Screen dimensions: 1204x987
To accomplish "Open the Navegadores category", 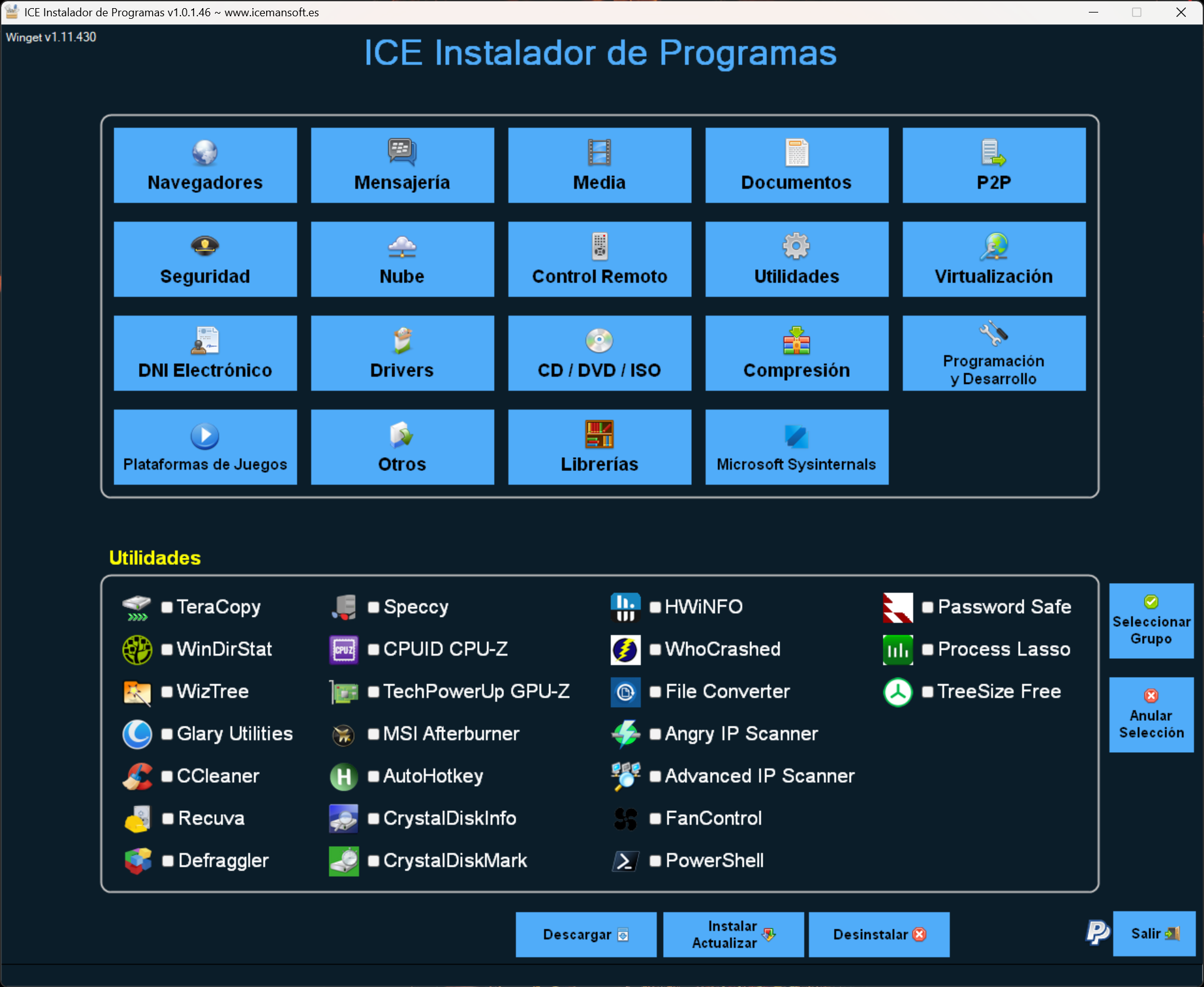I will pos(205,165).
